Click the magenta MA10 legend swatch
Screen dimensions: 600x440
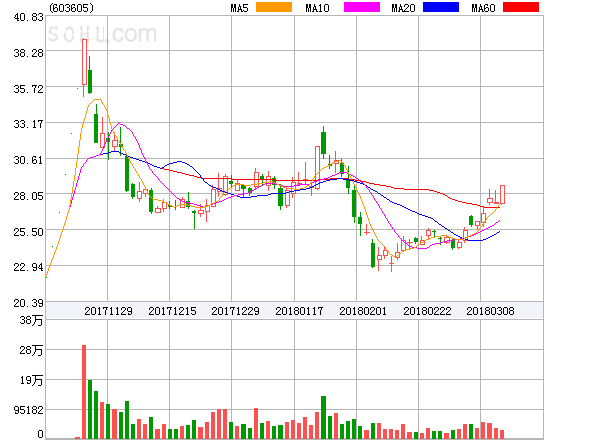click(362, 7)
